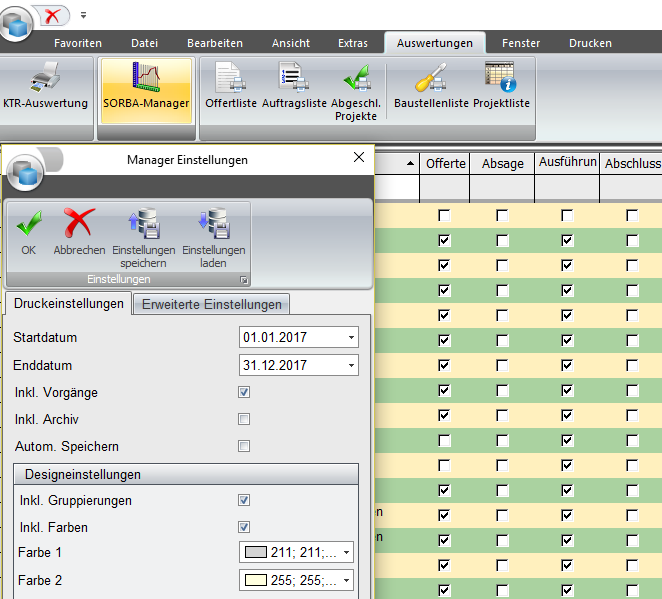Click the orb in Manager Einstellungen dialog
The width and height of the screenshot is (662, 599).
click(x=24, y=172)
